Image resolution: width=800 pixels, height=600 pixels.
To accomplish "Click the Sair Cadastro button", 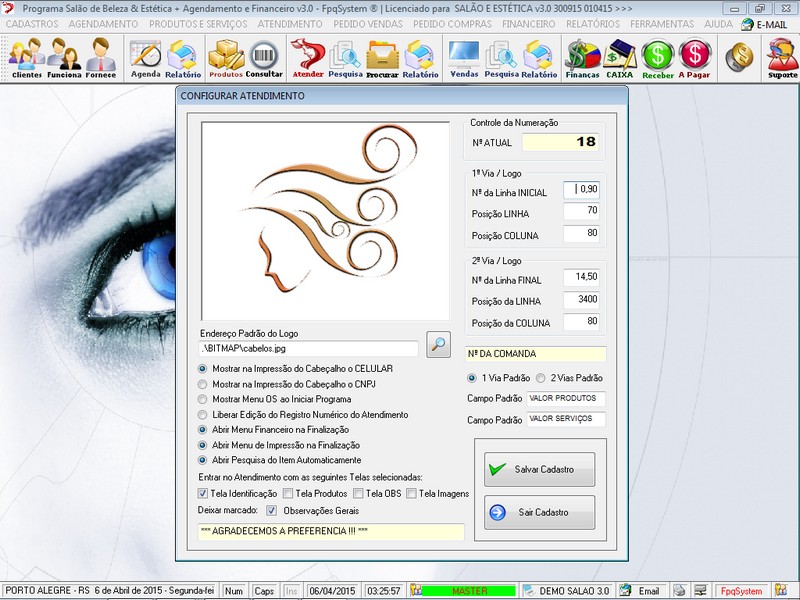I will click(539, 512).
